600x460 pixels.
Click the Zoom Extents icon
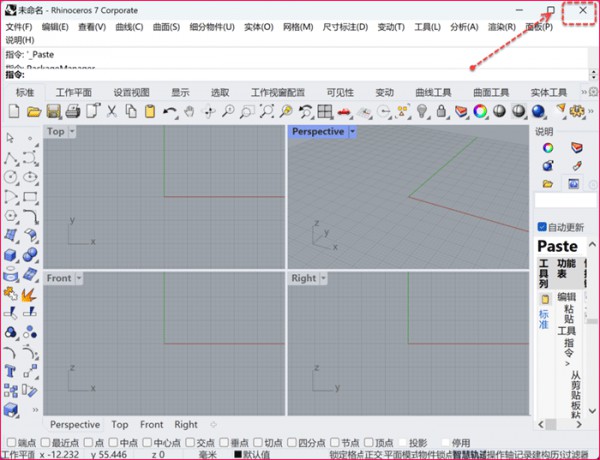click(x=267, y=111)
